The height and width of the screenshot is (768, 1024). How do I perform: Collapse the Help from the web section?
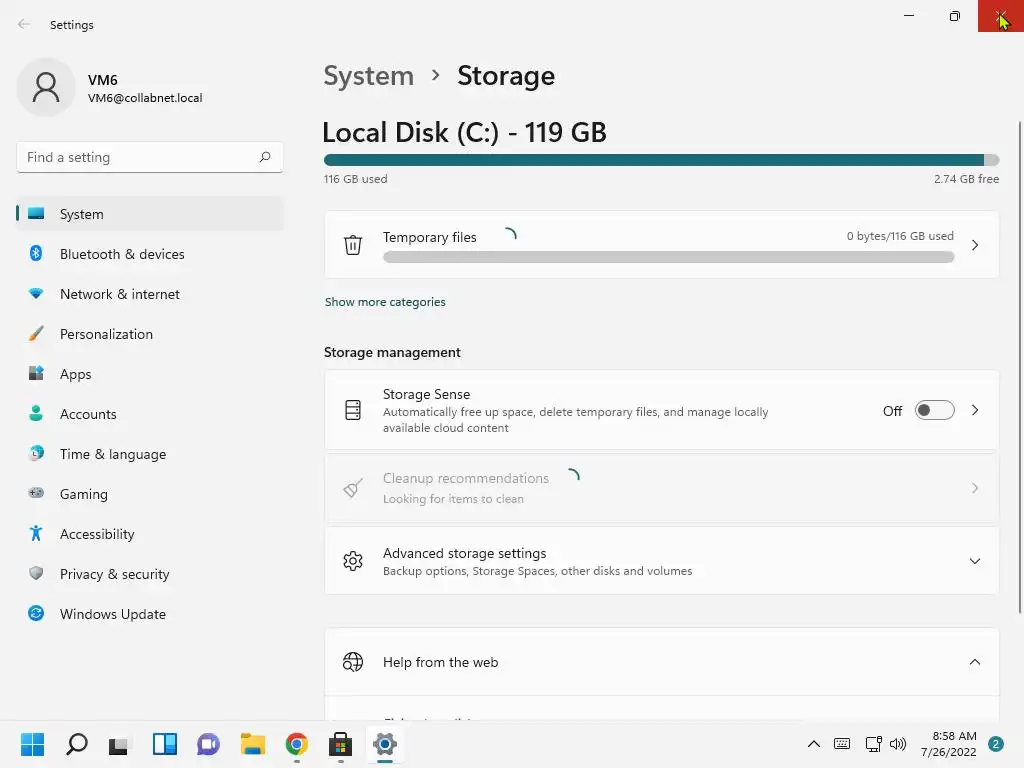point(974,662)
